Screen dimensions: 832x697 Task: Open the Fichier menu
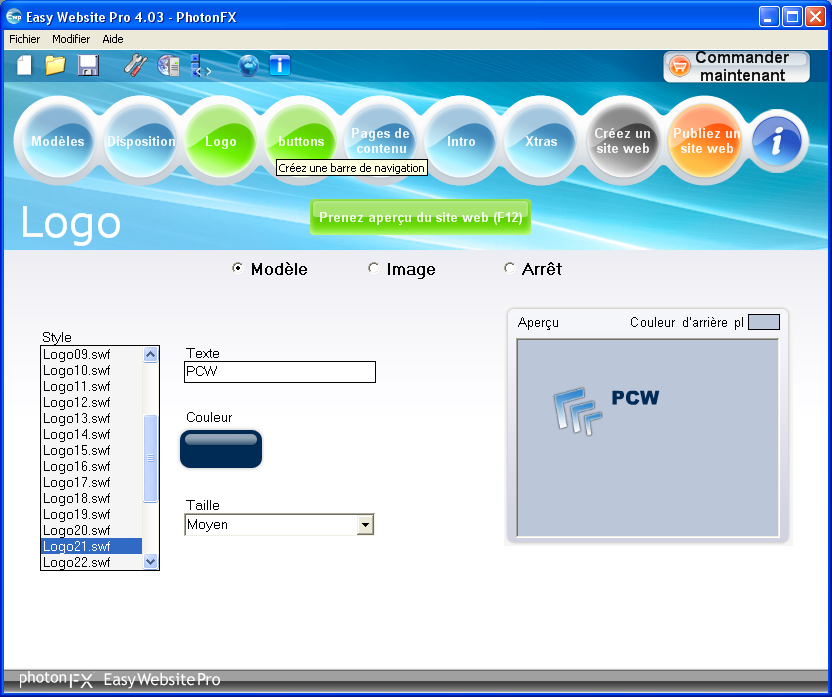(x=24, y=39)
